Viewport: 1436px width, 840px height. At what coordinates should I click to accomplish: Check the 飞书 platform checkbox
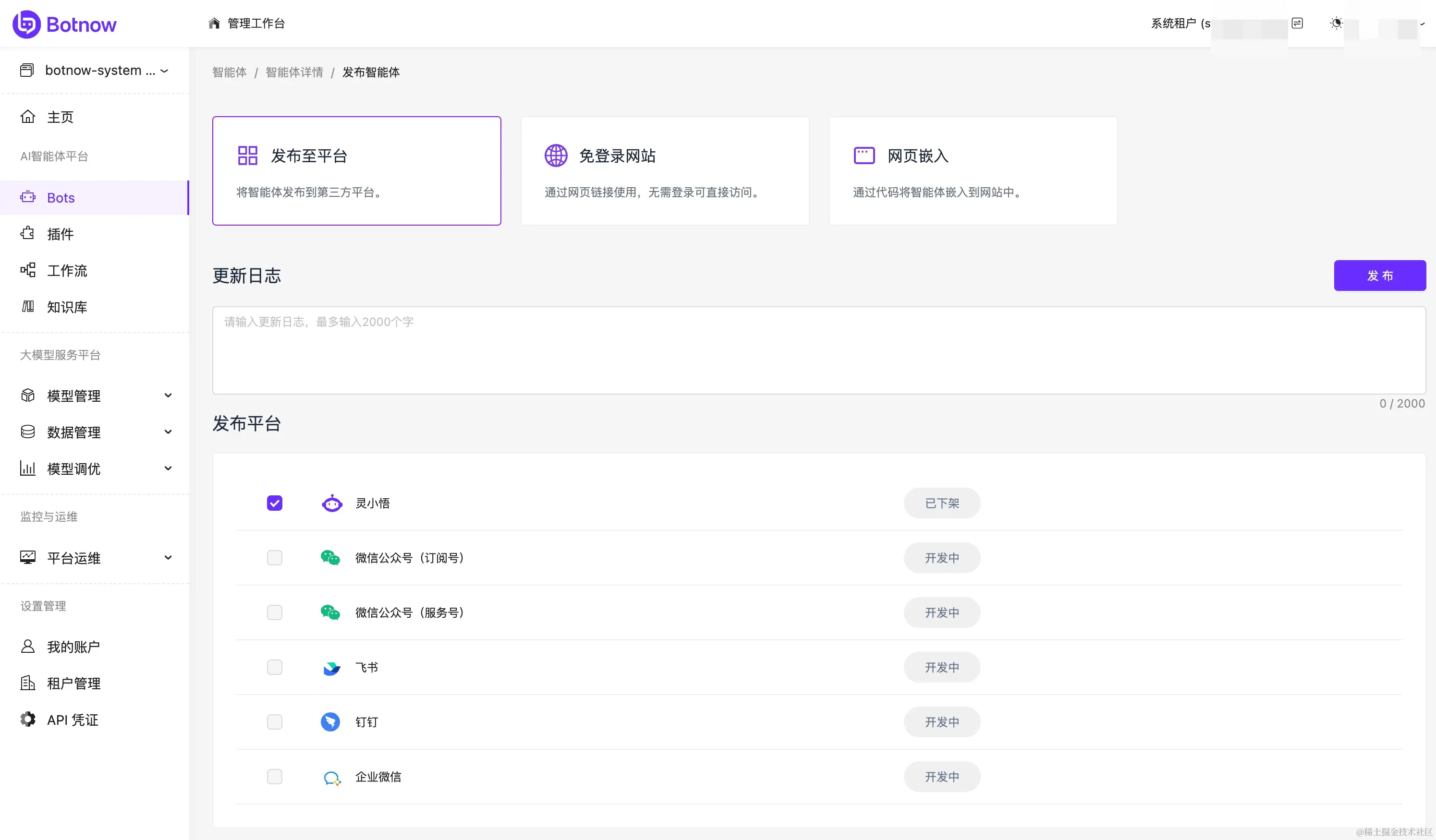[275, 667]
